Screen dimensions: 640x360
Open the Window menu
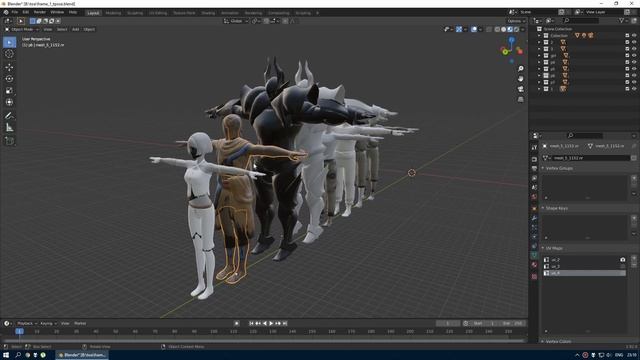pos(57,12)
